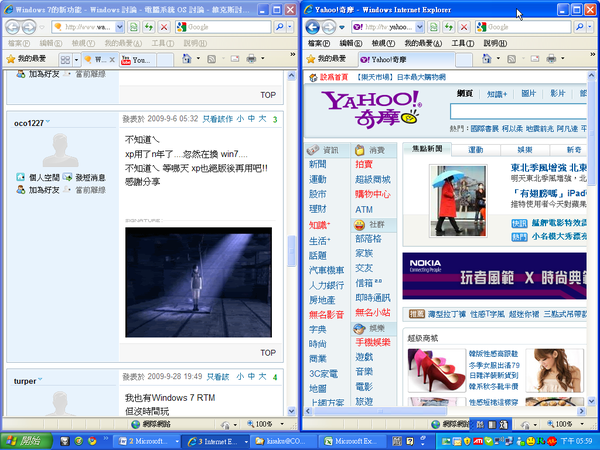Image resolution: width=600 pixels, height=450 pixels.
Task: Click the Google search box in the left IE window
Action: (x=224, y=27)
